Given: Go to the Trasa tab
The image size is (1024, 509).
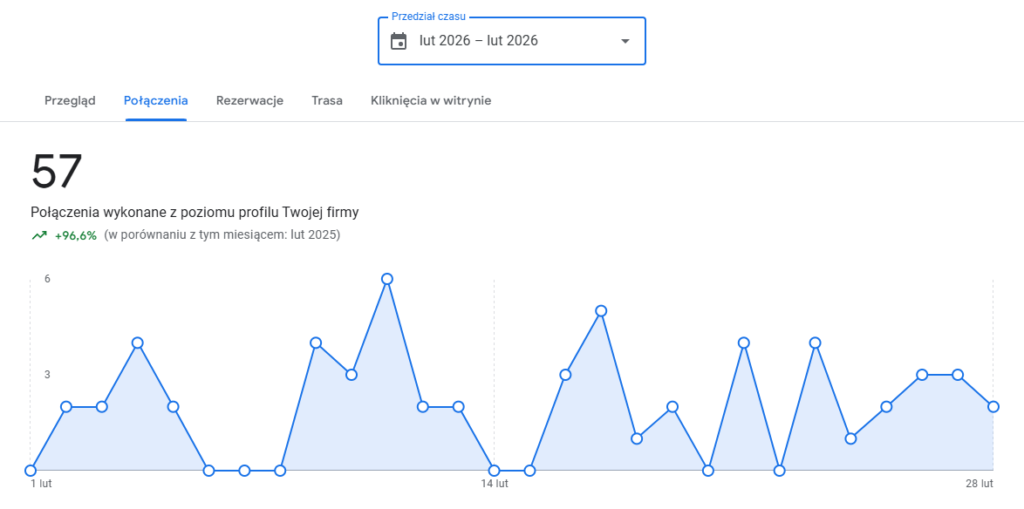Looking at the screenshot, I should [x=327, y=100].
